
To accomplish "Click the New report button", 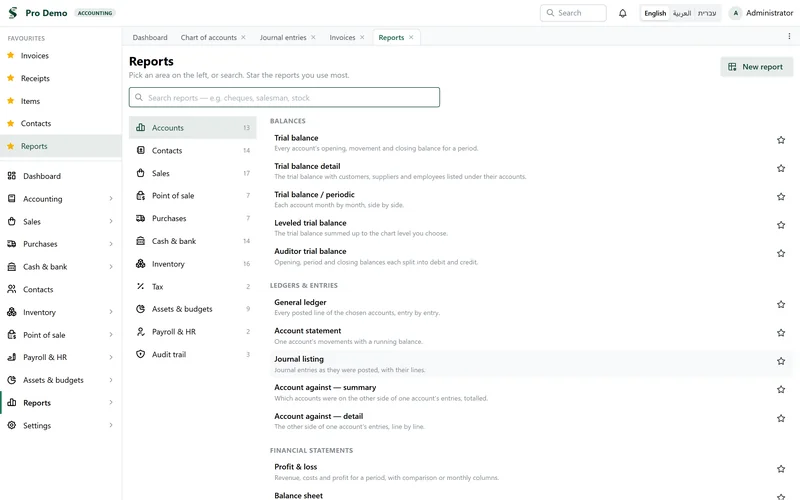I will tap(756, 67).
